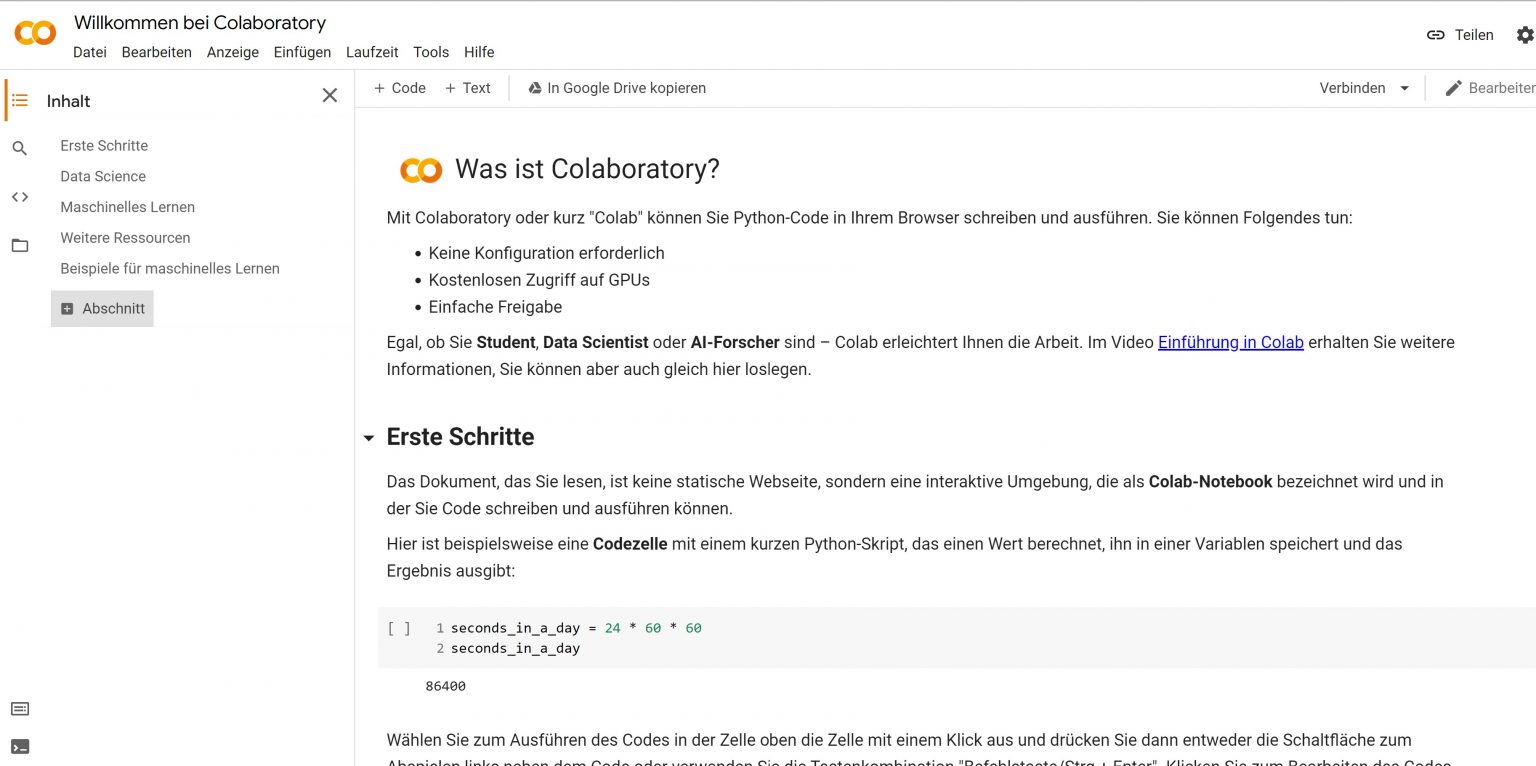Open the Laufzeit menu
1536x766 pixels.
[x=371, y=52]
